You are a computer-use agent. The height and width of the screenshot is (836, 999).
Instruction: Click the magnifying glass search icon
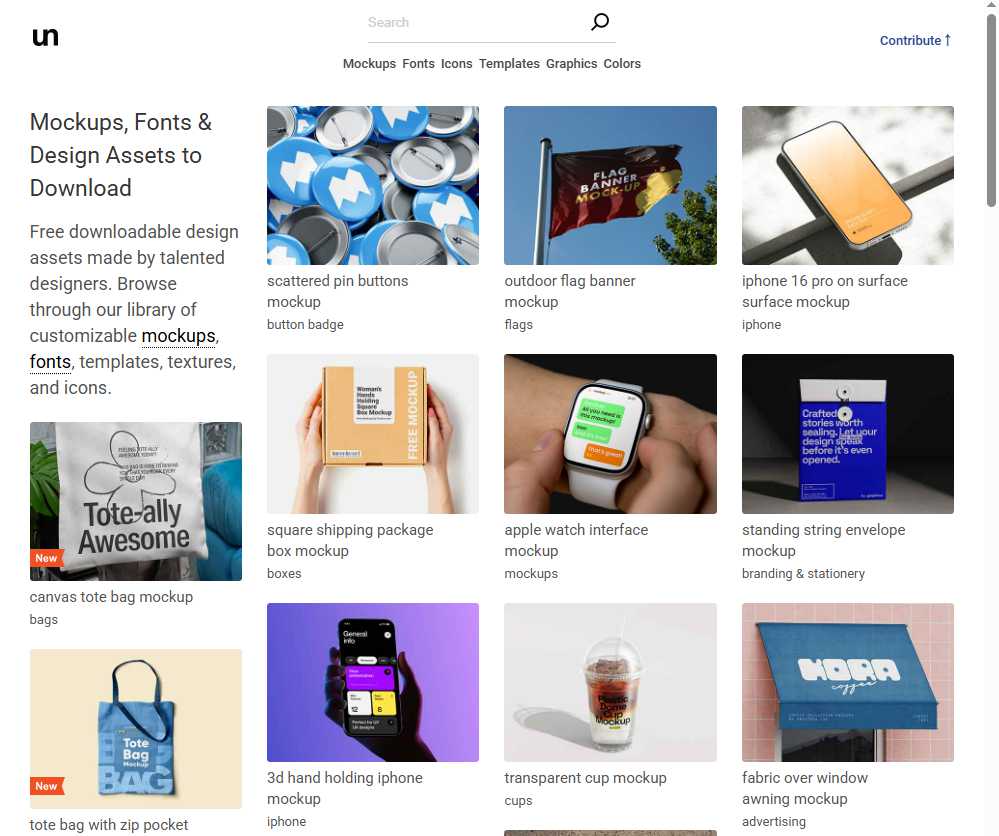(600, 22)
